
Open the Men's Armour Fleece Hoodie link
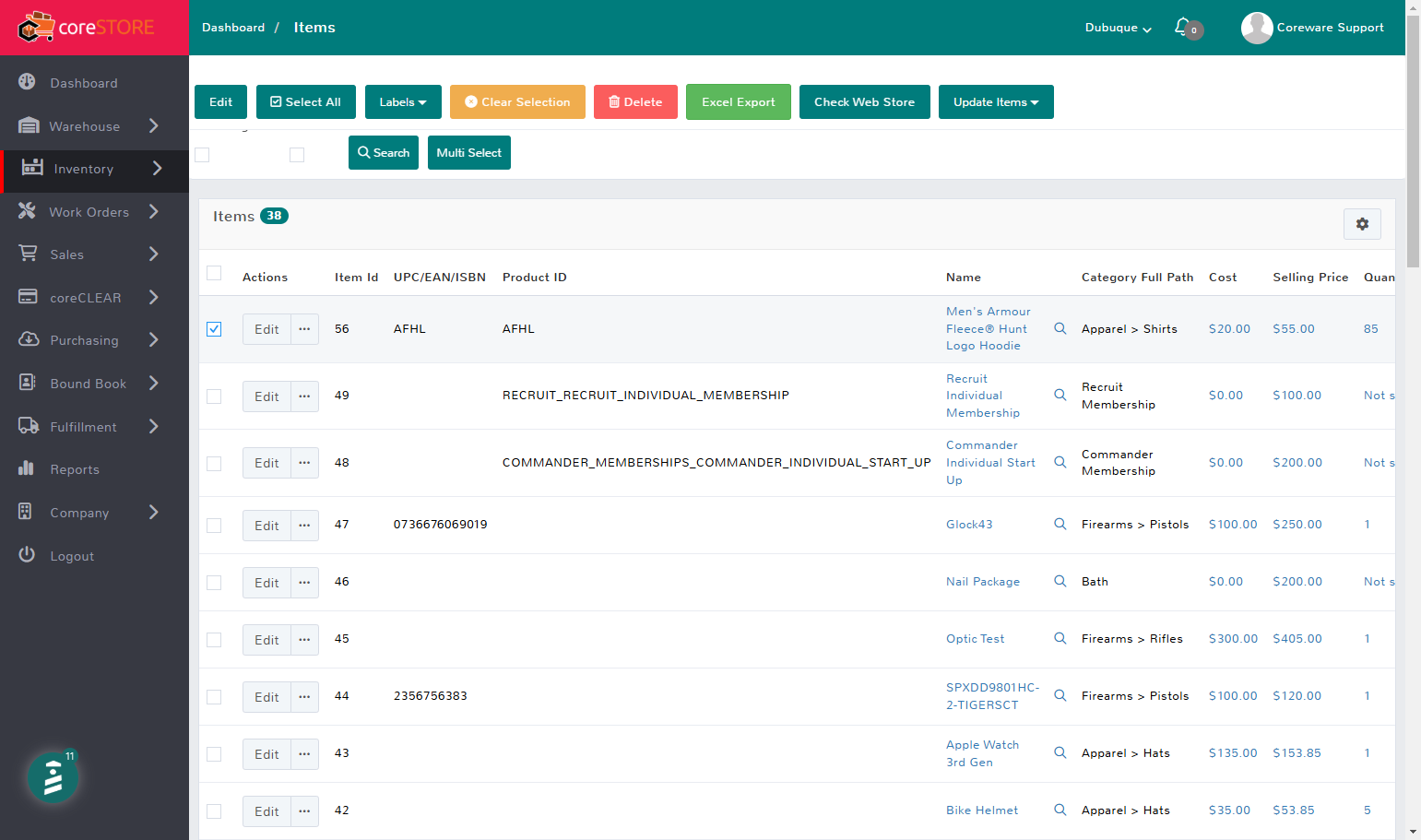(x=988, y=329)
